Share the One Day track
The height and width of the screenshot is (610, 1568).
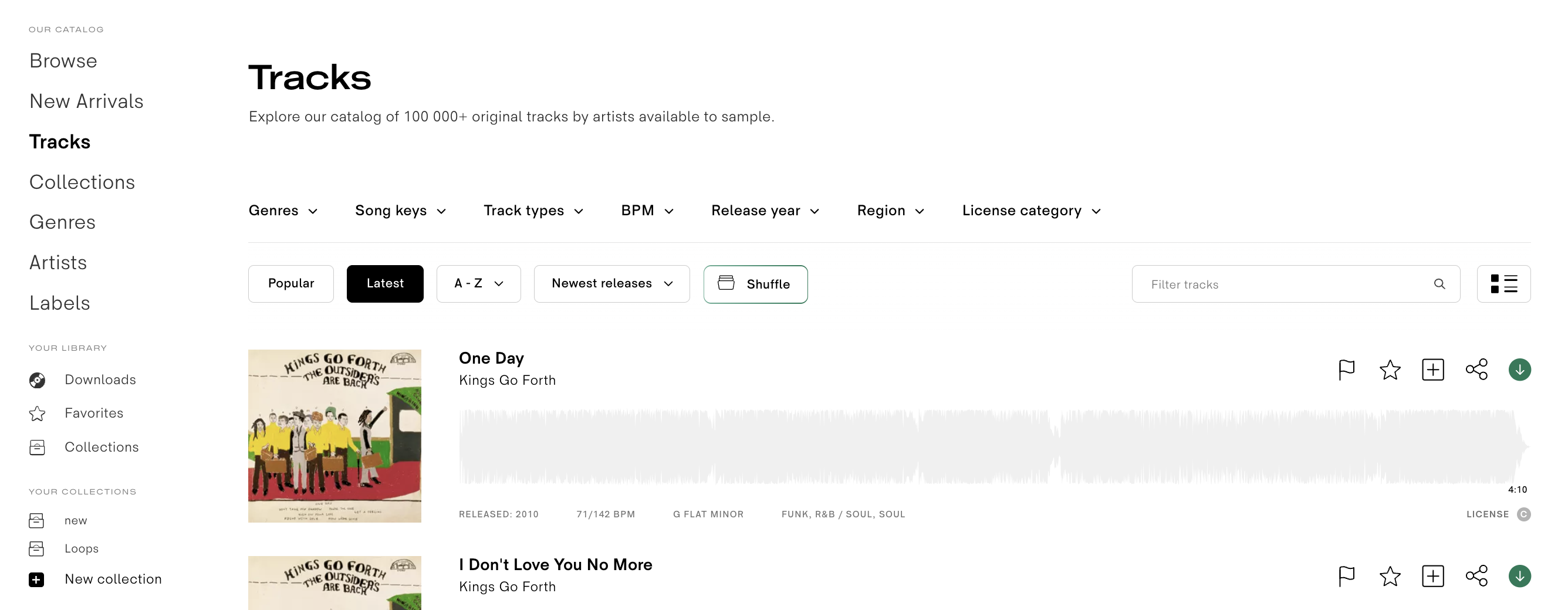coord(1476,369)
